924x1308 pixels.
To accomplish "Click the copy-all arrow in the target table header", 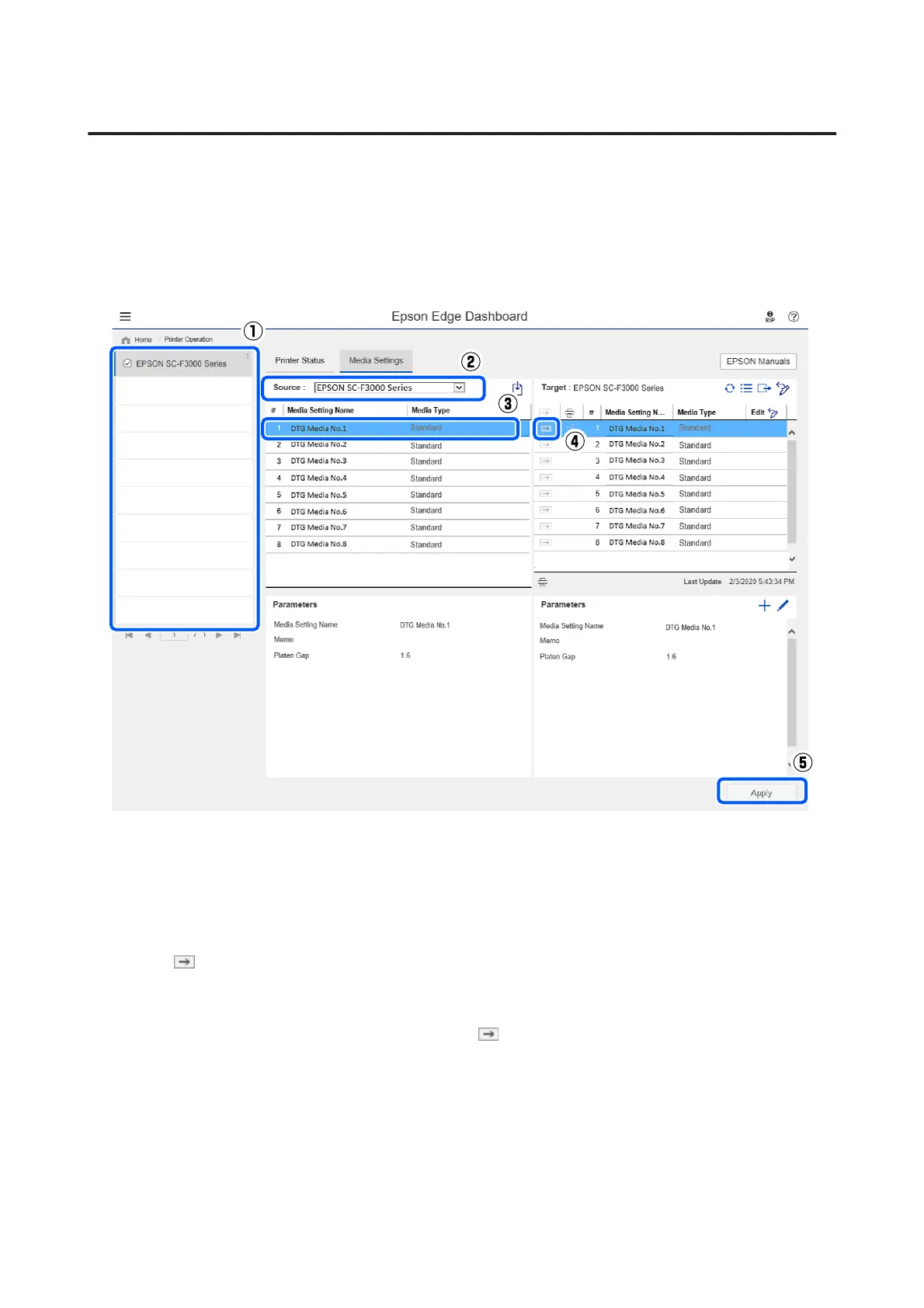I will [546, 412].
